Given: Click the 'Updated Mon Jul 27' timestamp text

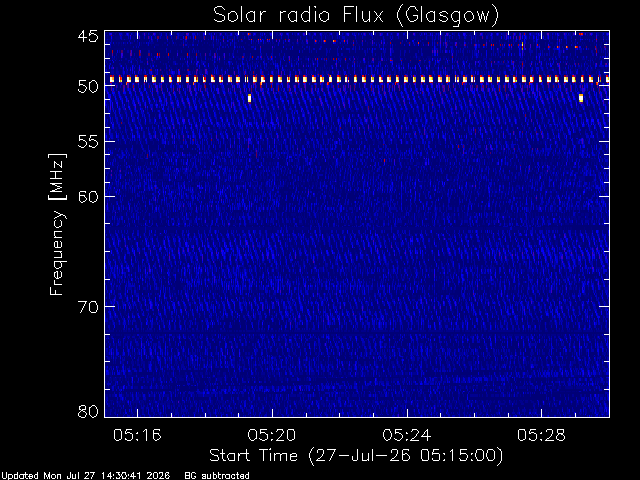Looking at the screenshot, I should click(x=85, y=476).
